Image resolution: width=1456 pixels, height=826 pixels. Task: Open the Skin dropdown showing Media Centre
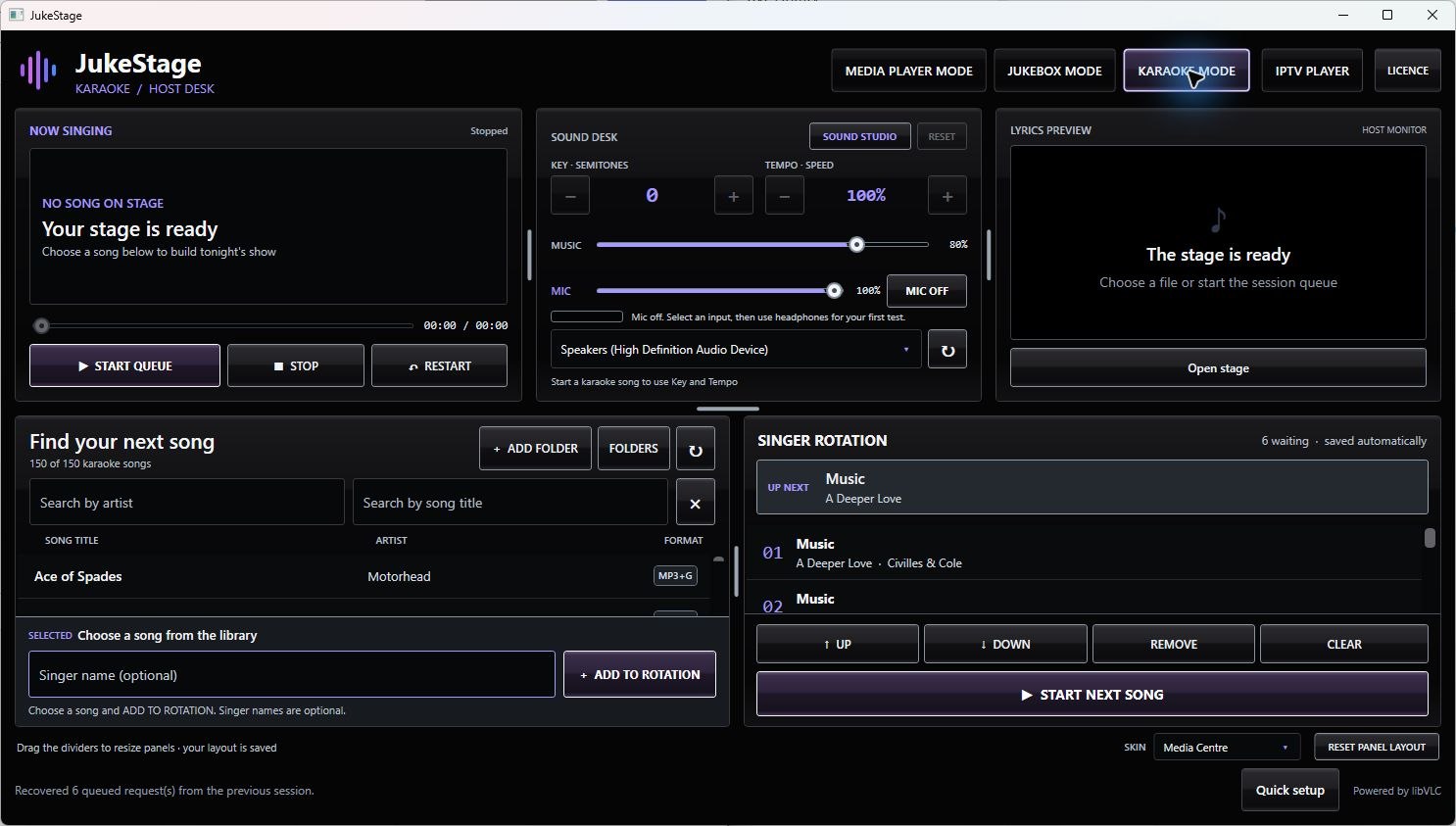pos(1227,748)
